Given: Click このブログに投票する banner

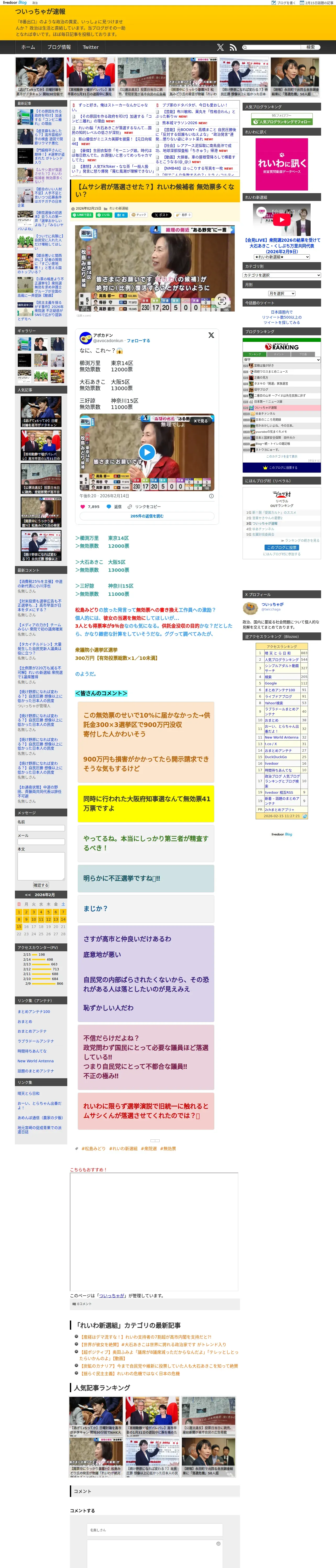Looking at the screenshot, I should (282, 468).
